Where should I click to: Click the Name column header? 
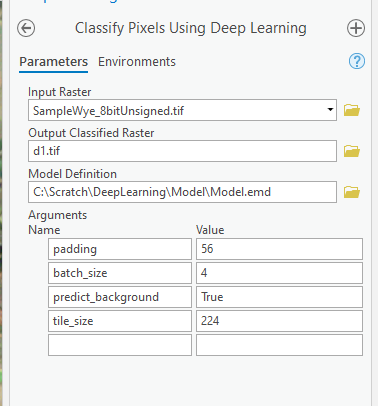(44, 230)
